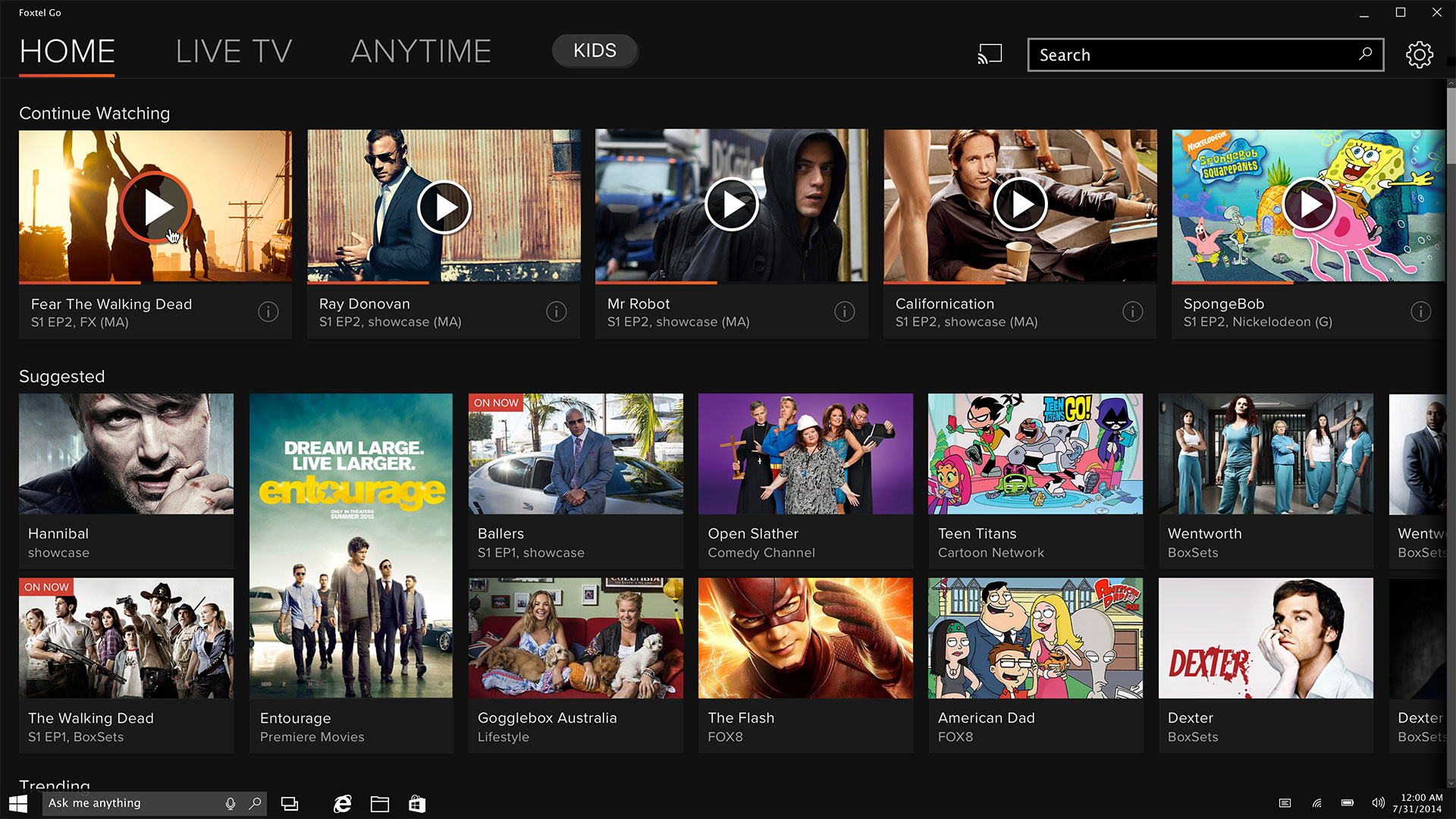
Task: Click the taskbar search magnifier icon
Action: [x=255, y=803]
